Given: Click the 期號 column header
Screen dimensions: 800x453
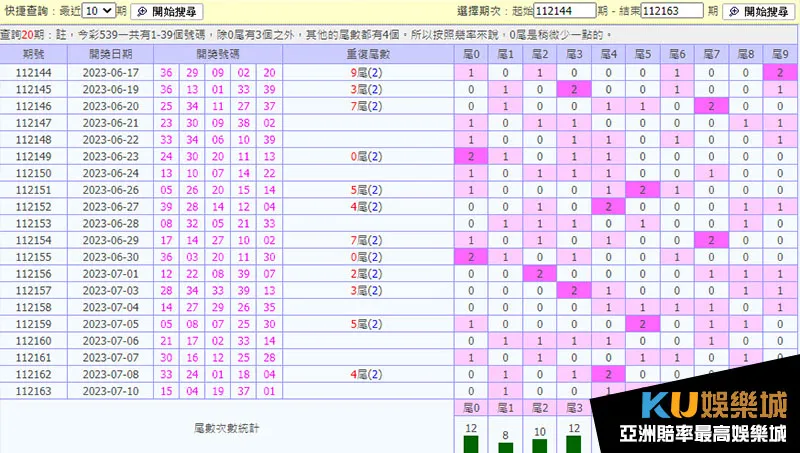Looking at the screenshot, I should (x=34, y=54).
